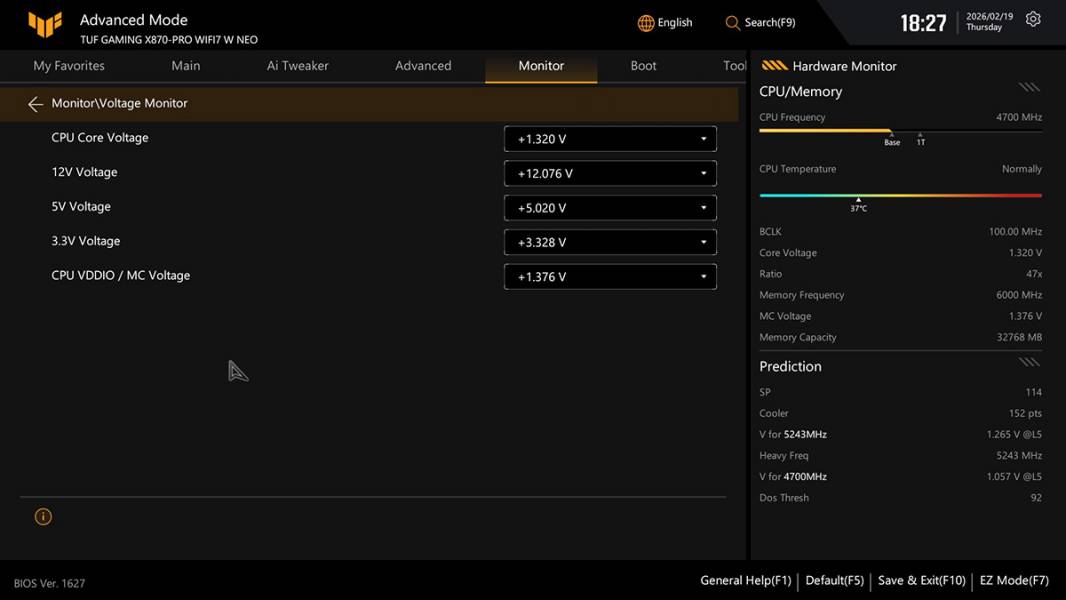Expand the 3.3V Voltage dropdown
Image resolution: width=1066 pixels, height=600 pixels.
[x=610, y=242]
